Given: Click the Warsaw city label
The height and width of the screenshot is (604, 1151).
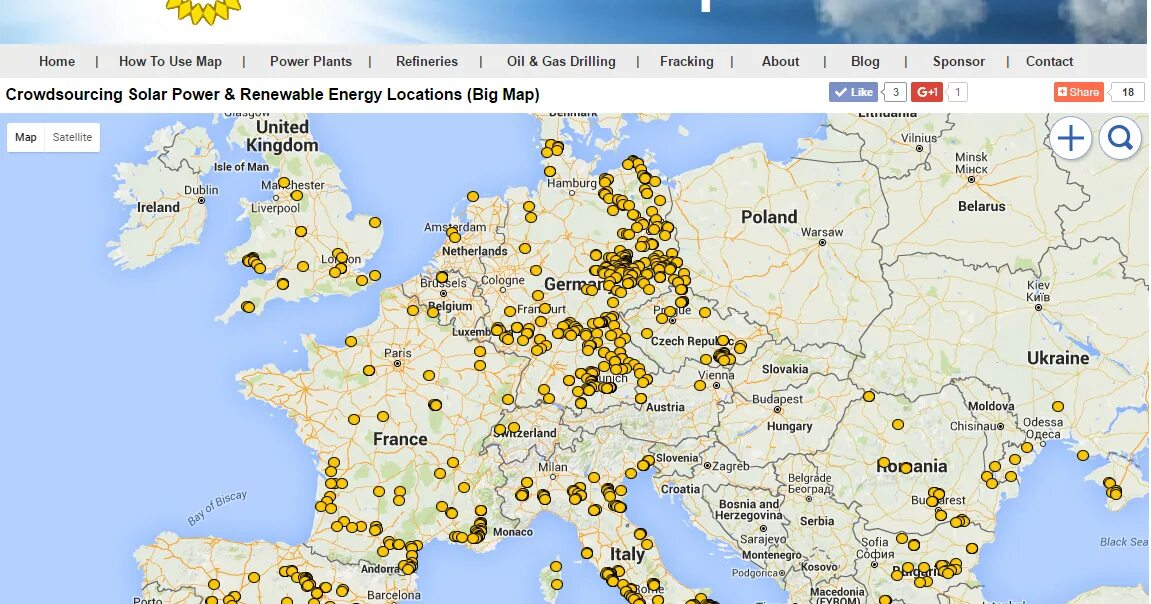Looking at the screenshot, I should point(822,233).
